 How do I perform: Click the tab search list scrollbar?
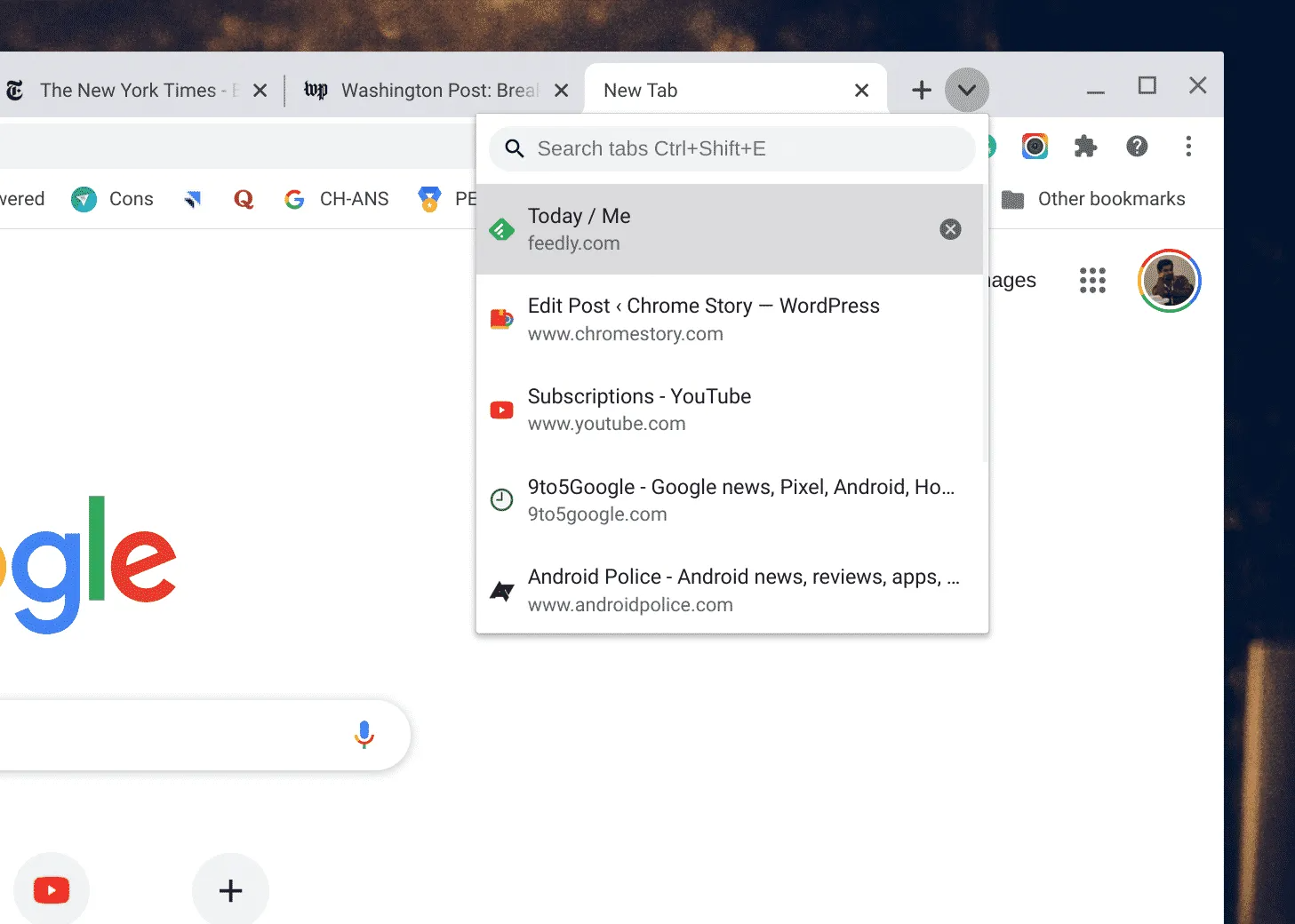pyautogui.click(x=986, y=323)
